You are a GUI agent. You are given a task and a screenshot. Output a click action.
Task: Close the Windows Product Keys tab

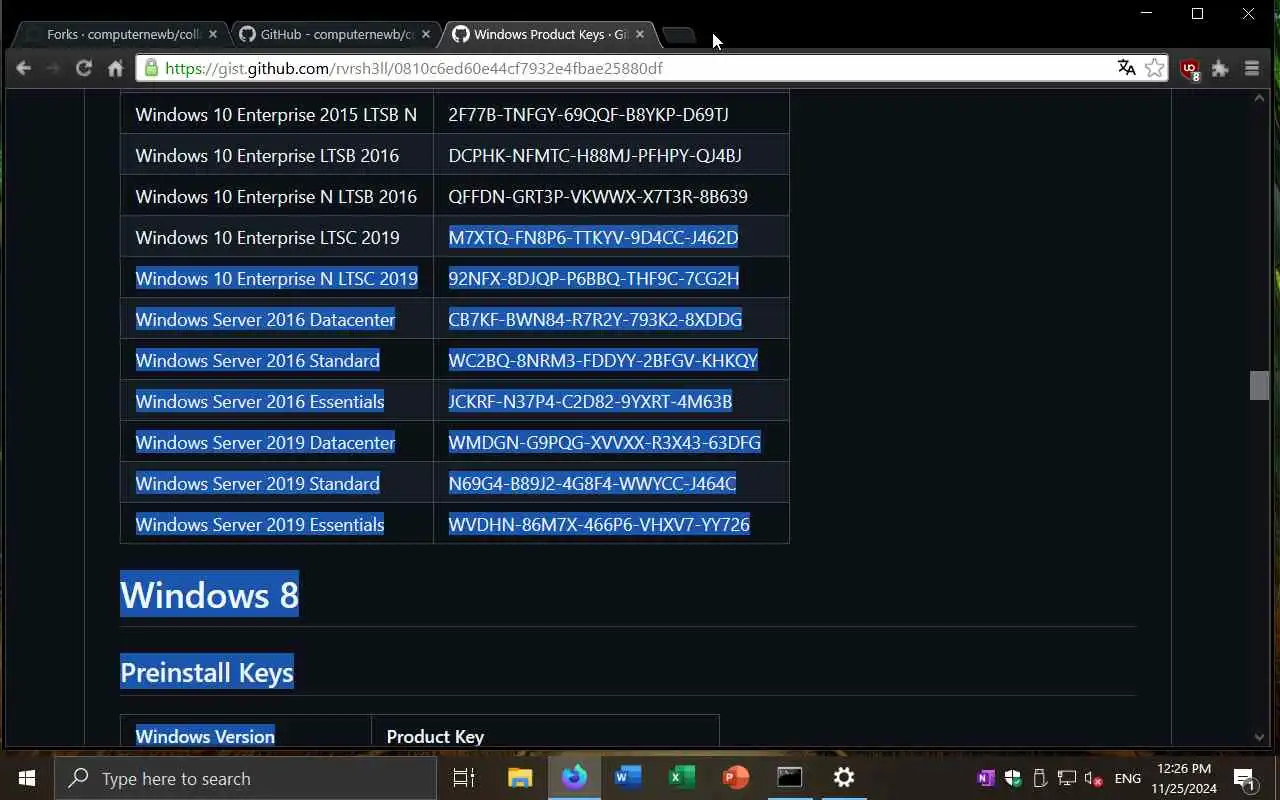point(640,34)
